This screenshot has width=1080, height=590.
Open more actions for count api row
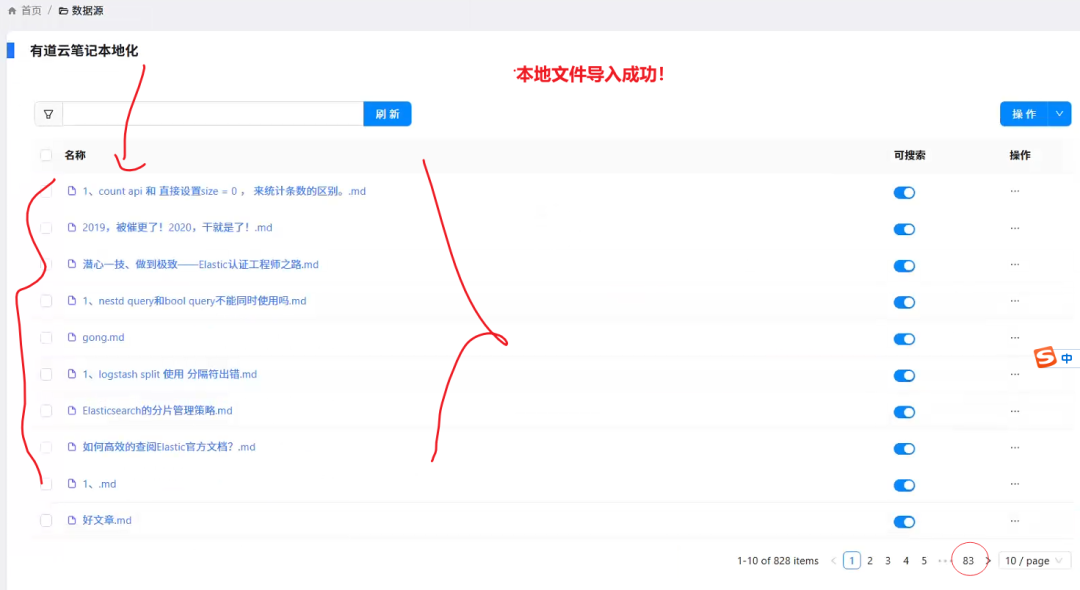1015,191
